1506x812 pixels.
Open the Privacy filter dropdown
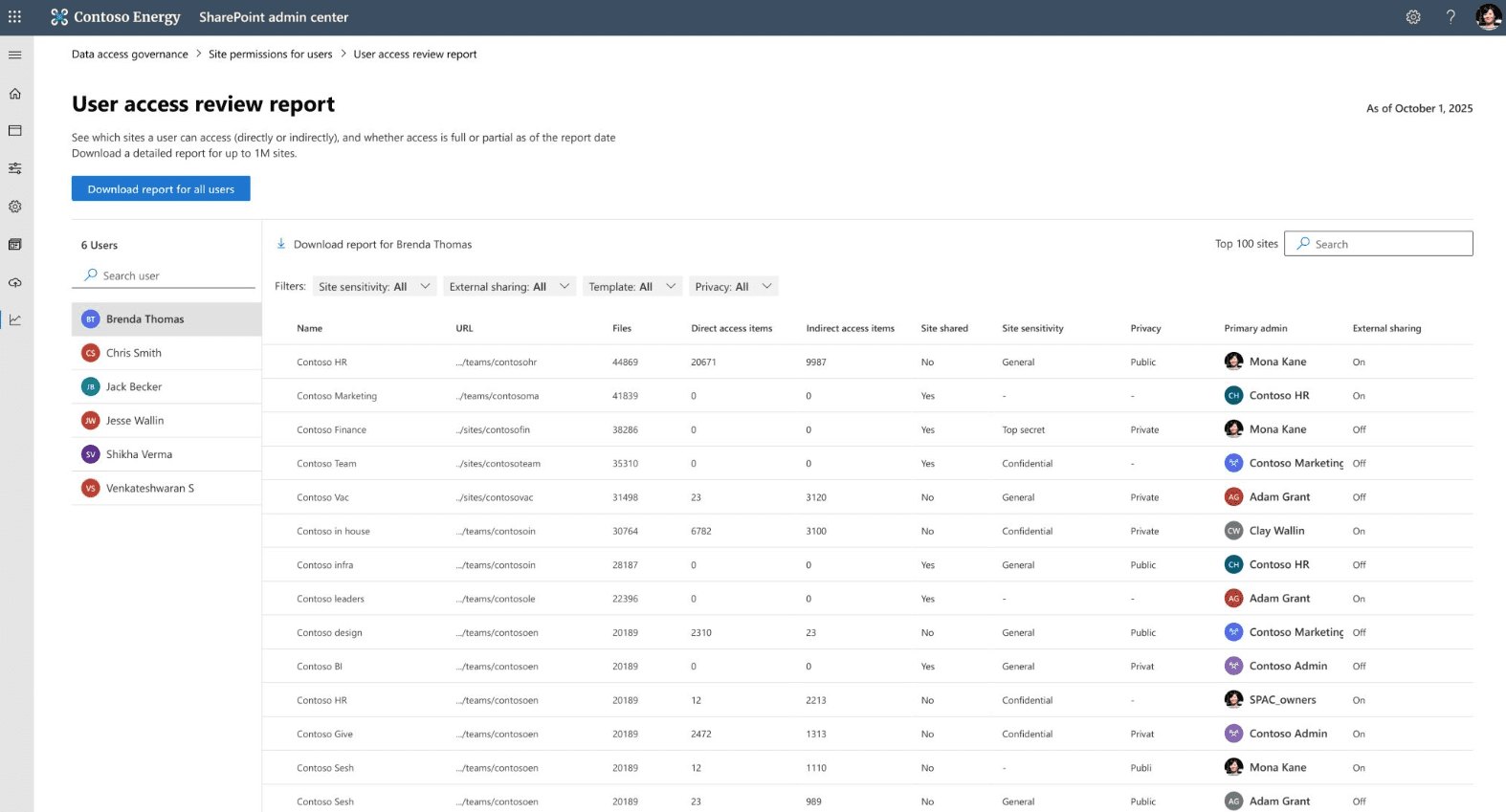[734, 287]
